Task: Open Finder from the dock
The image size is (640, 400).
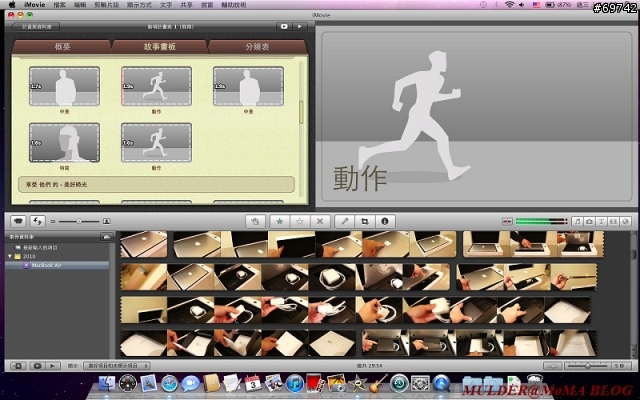Action: (107, 384)
